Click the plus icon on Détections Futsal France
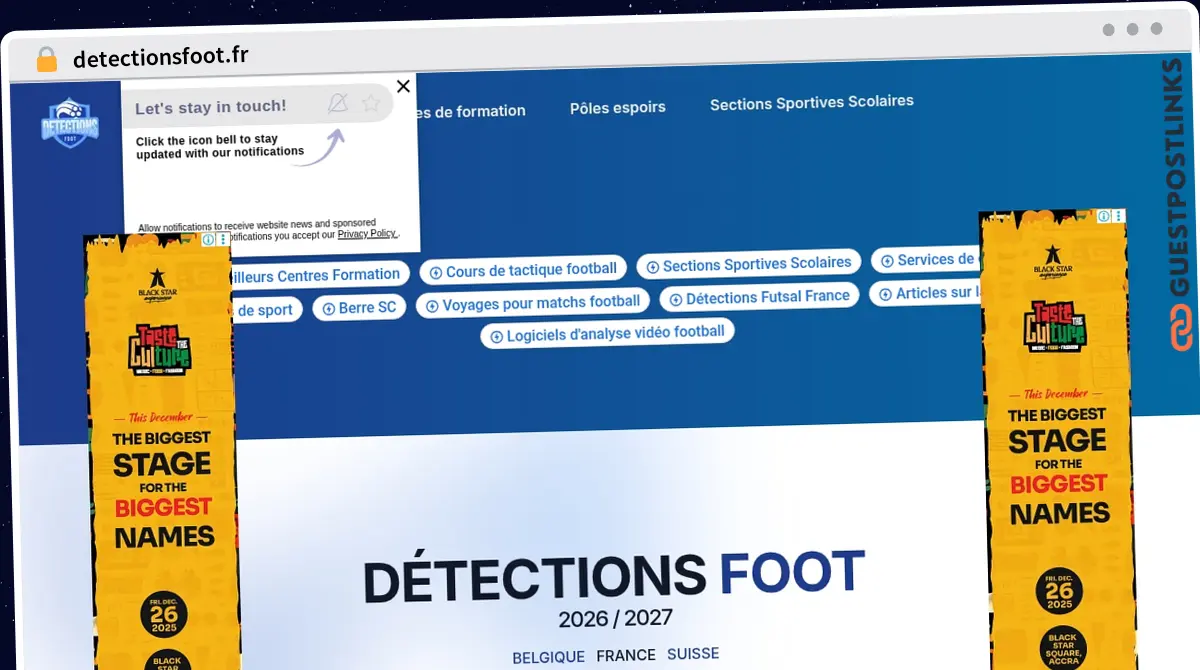This screenshot has width=1200, height=670. [x=676, y=299]
